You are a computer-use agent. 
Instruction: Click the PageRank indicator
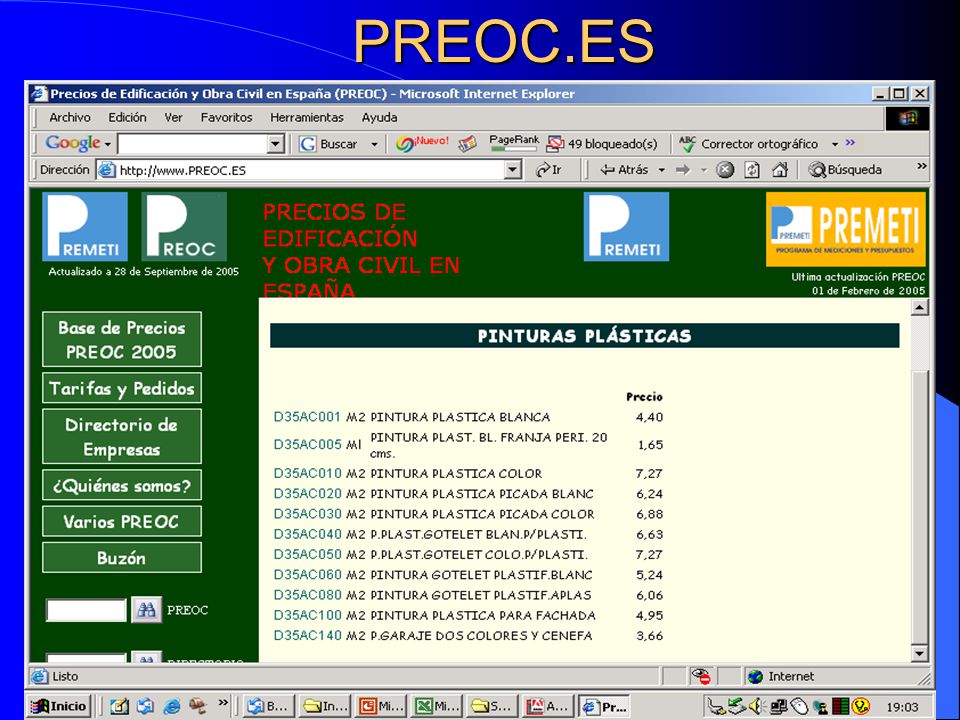click(x=514, y=143)
